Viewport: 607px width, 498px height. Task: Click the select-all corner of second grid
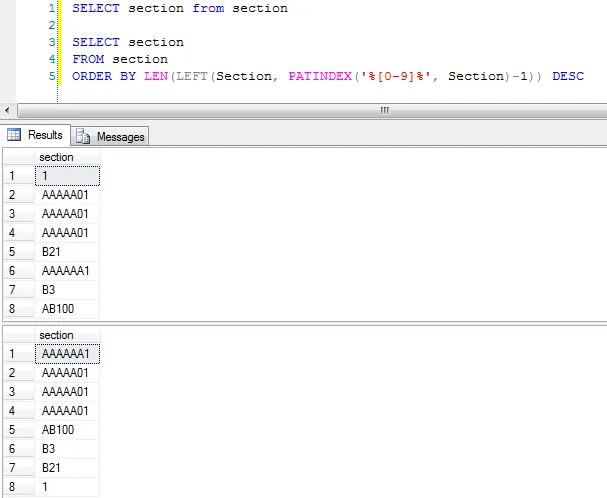[x=19, y=335]
